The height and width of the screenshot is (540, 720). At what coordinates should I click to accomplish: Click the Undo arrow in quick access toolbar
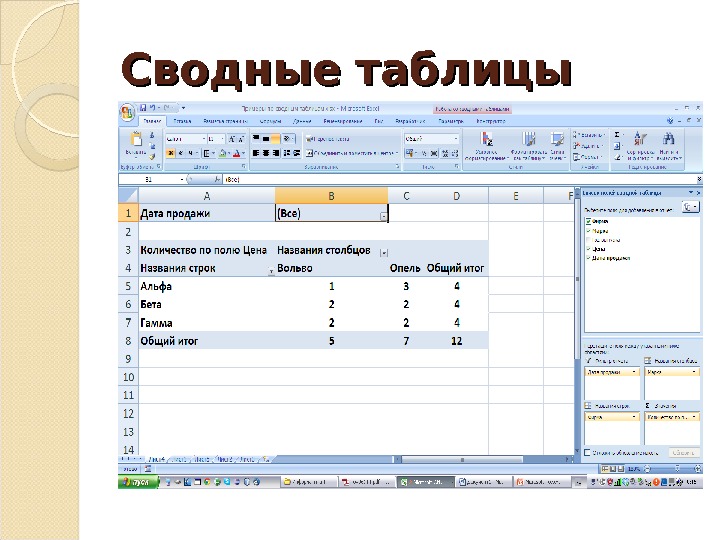point(152,108)
